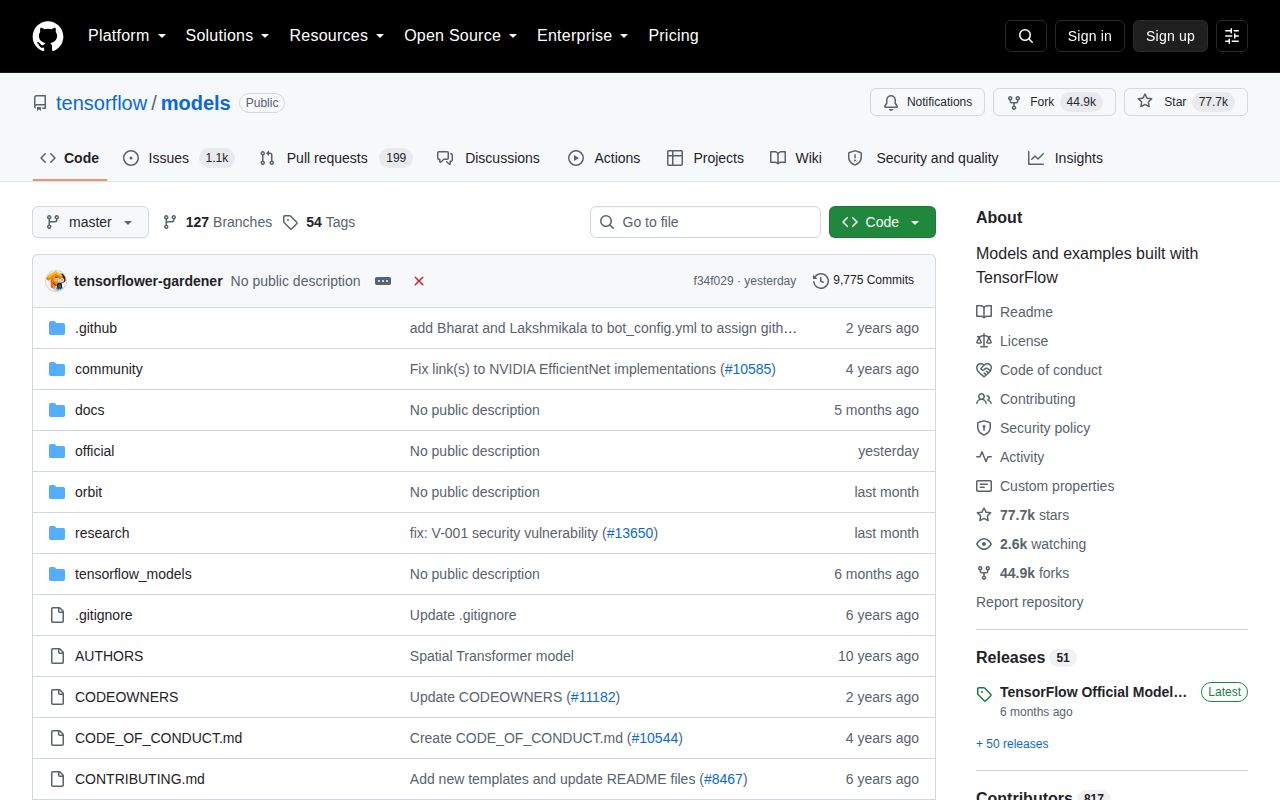Click the tensorflow_models folder icon
Viewport: 1280px width, 800px height.
click(57, 574)
